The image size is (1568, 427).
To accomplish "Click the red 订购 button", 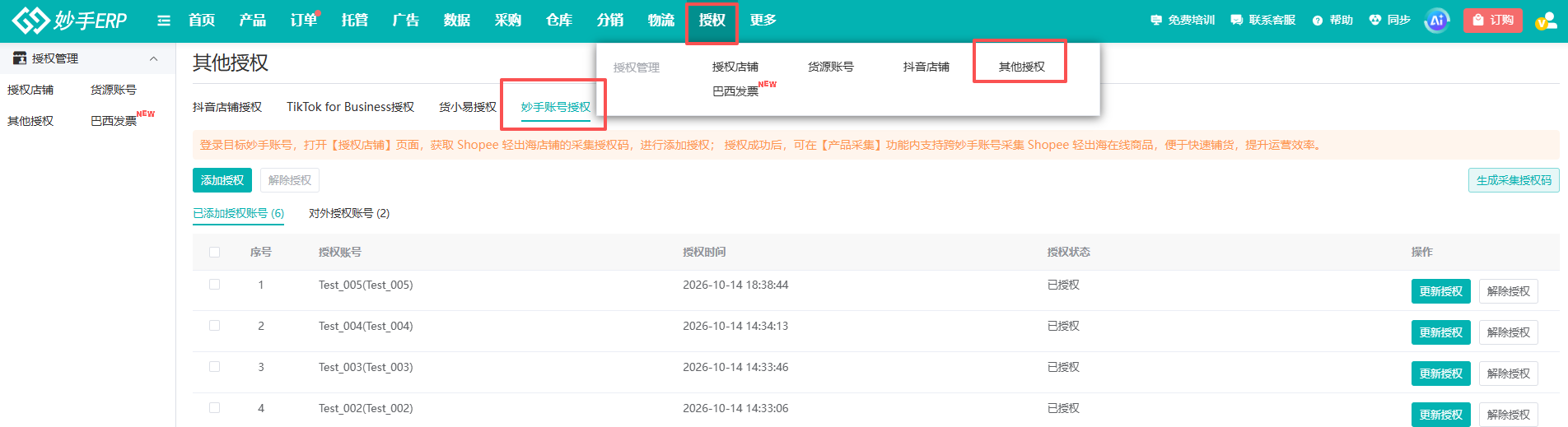I will pyautogui.click(x=1492, y=21).
